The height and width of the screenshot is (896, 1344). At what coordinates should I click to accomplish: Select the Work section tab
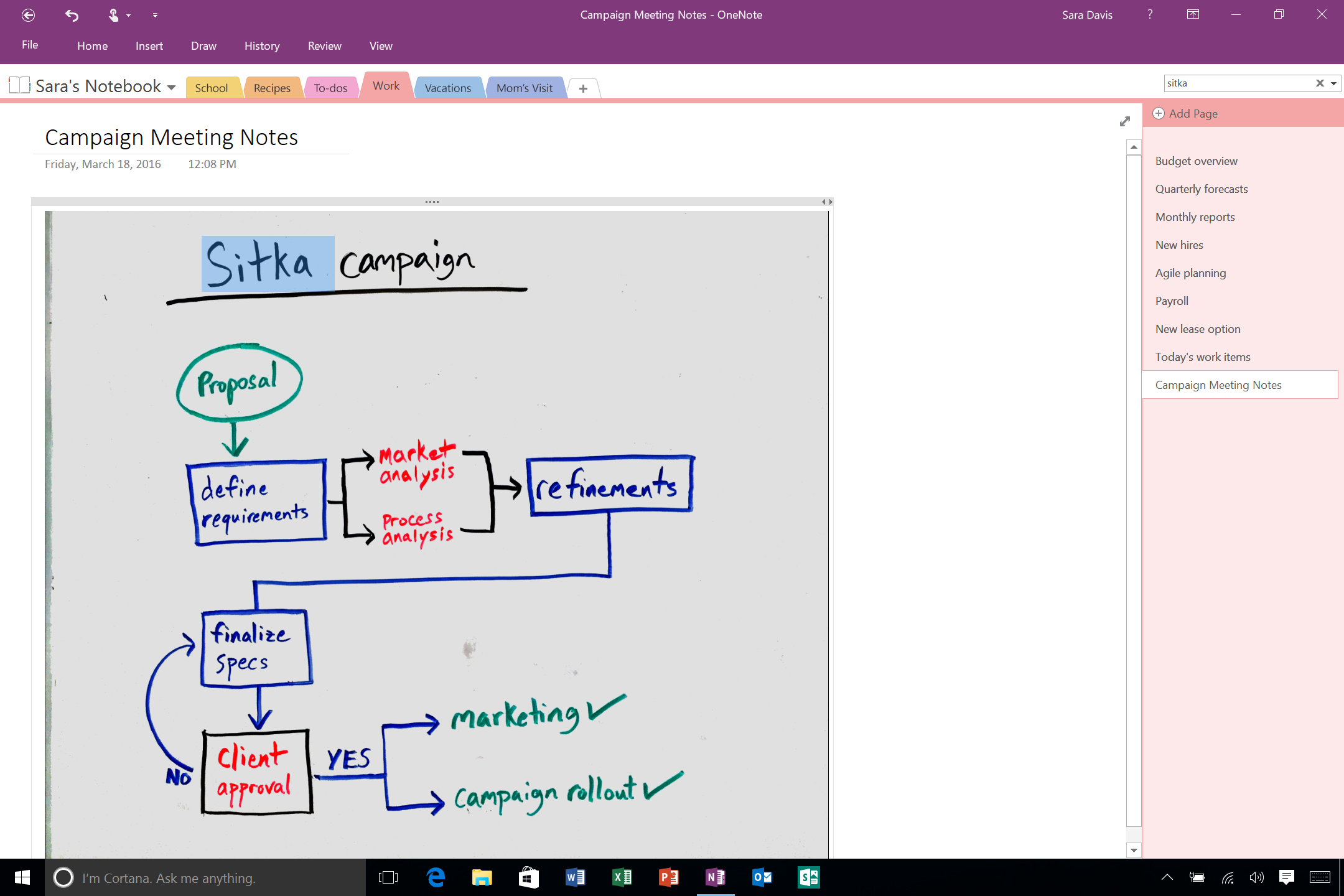click(x=386, y=86)
